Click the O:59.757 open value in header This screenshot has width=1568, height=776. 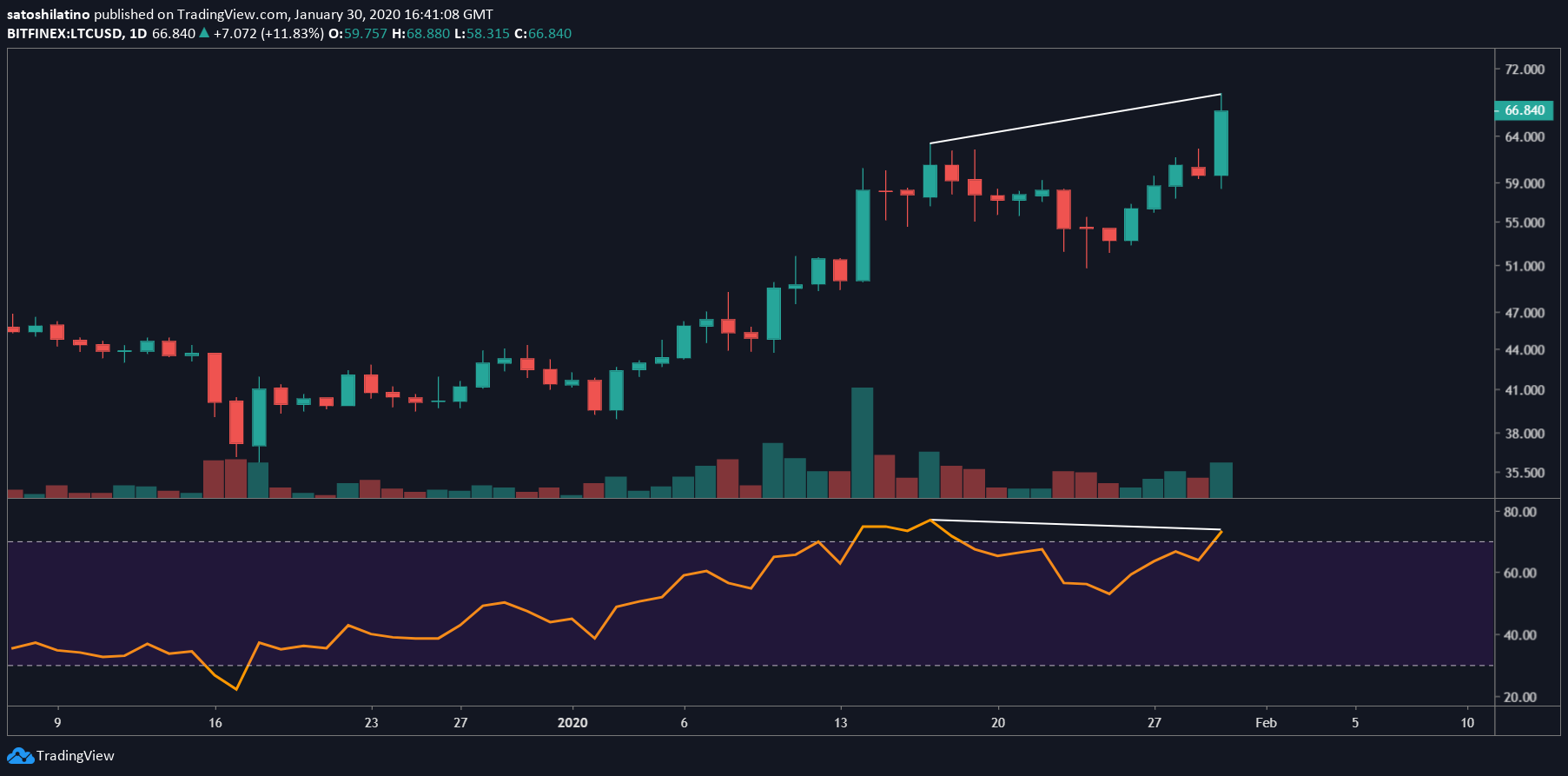[x=358, y=34]
